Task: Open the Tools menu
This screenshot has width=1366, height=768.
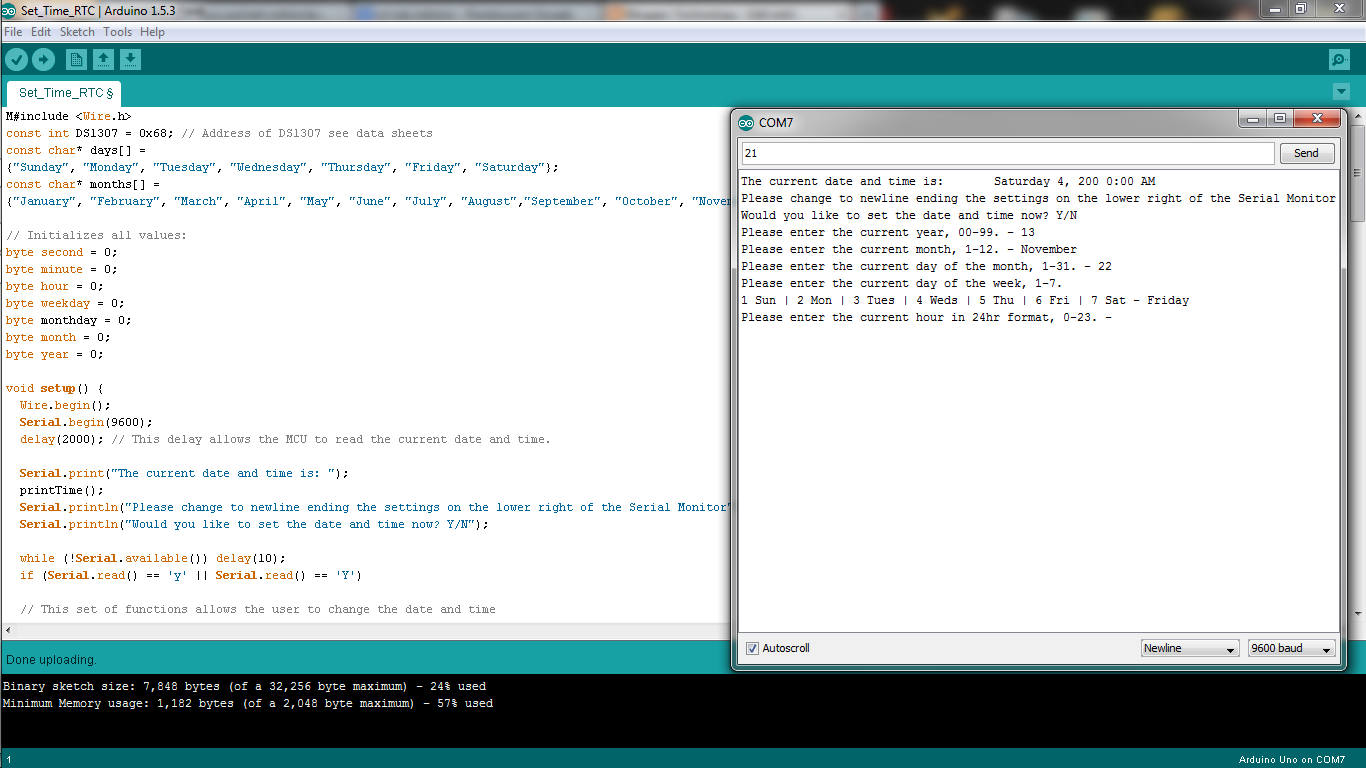Action: tap(117, 32)
